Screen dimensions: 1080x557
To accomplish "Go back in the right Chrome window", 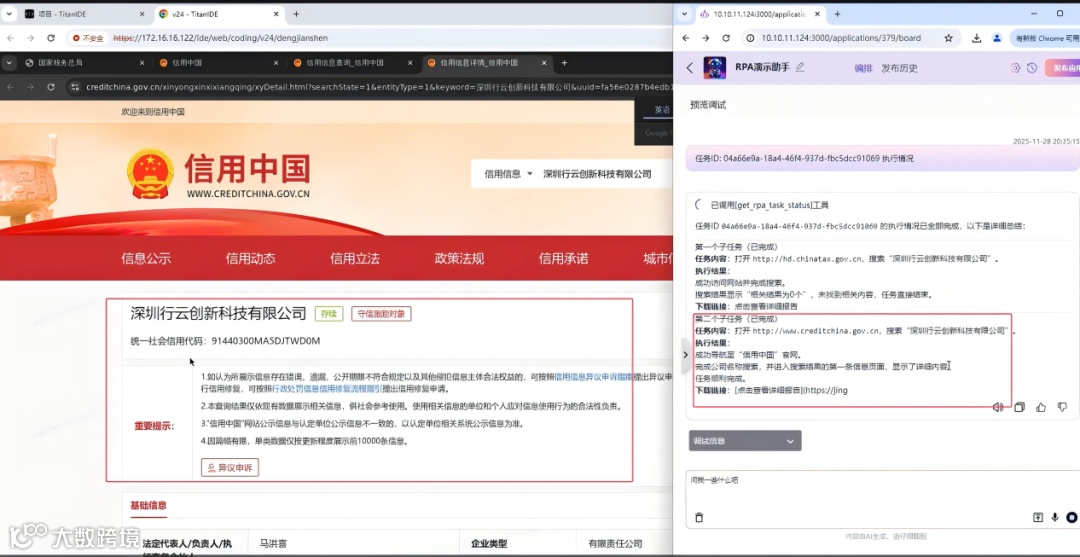I will pos(685,39).
